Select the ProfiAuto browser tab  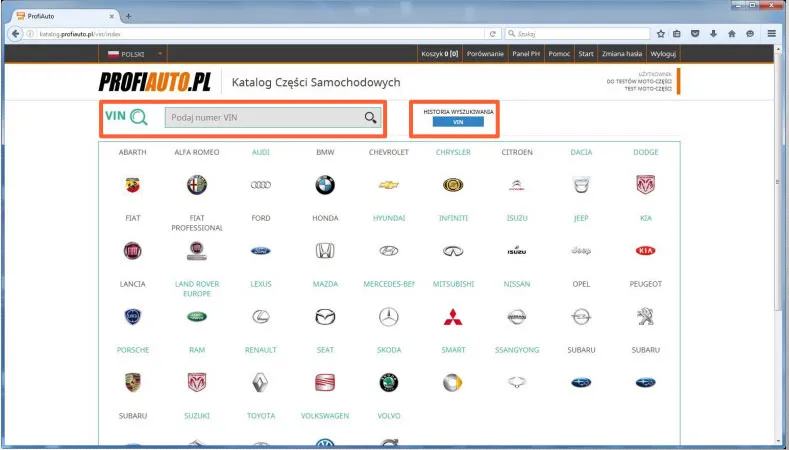(65, 16)
